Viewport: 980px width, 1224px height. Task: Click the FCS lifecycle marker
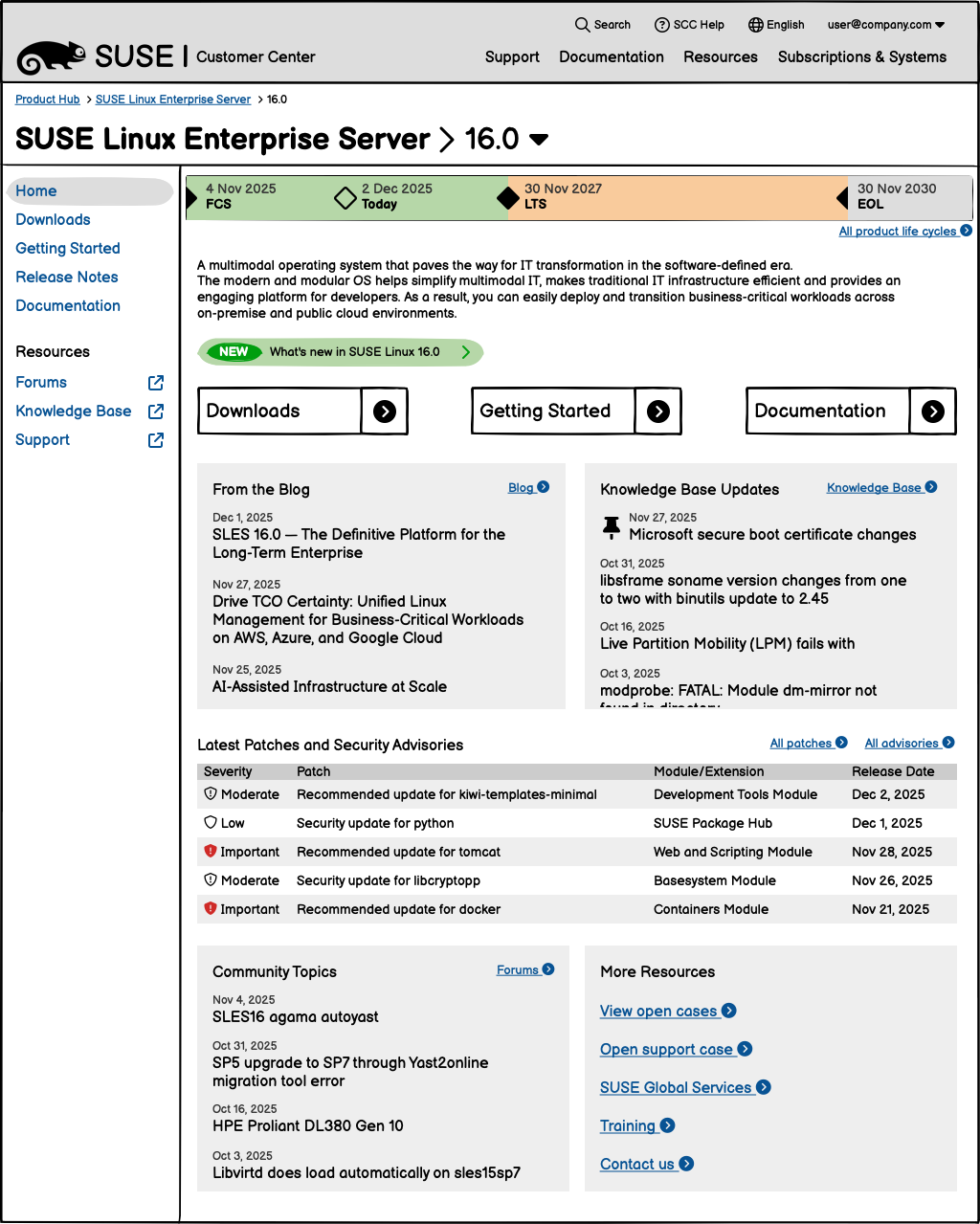192,198
